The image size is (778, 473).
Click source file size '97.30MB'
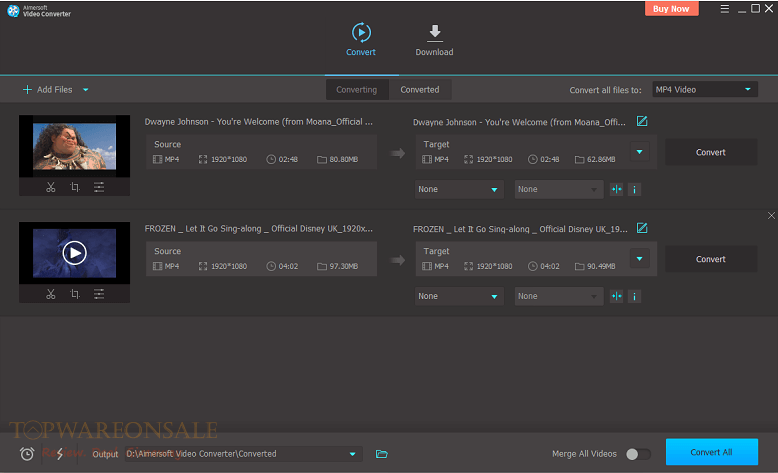[x=343, y=266]
